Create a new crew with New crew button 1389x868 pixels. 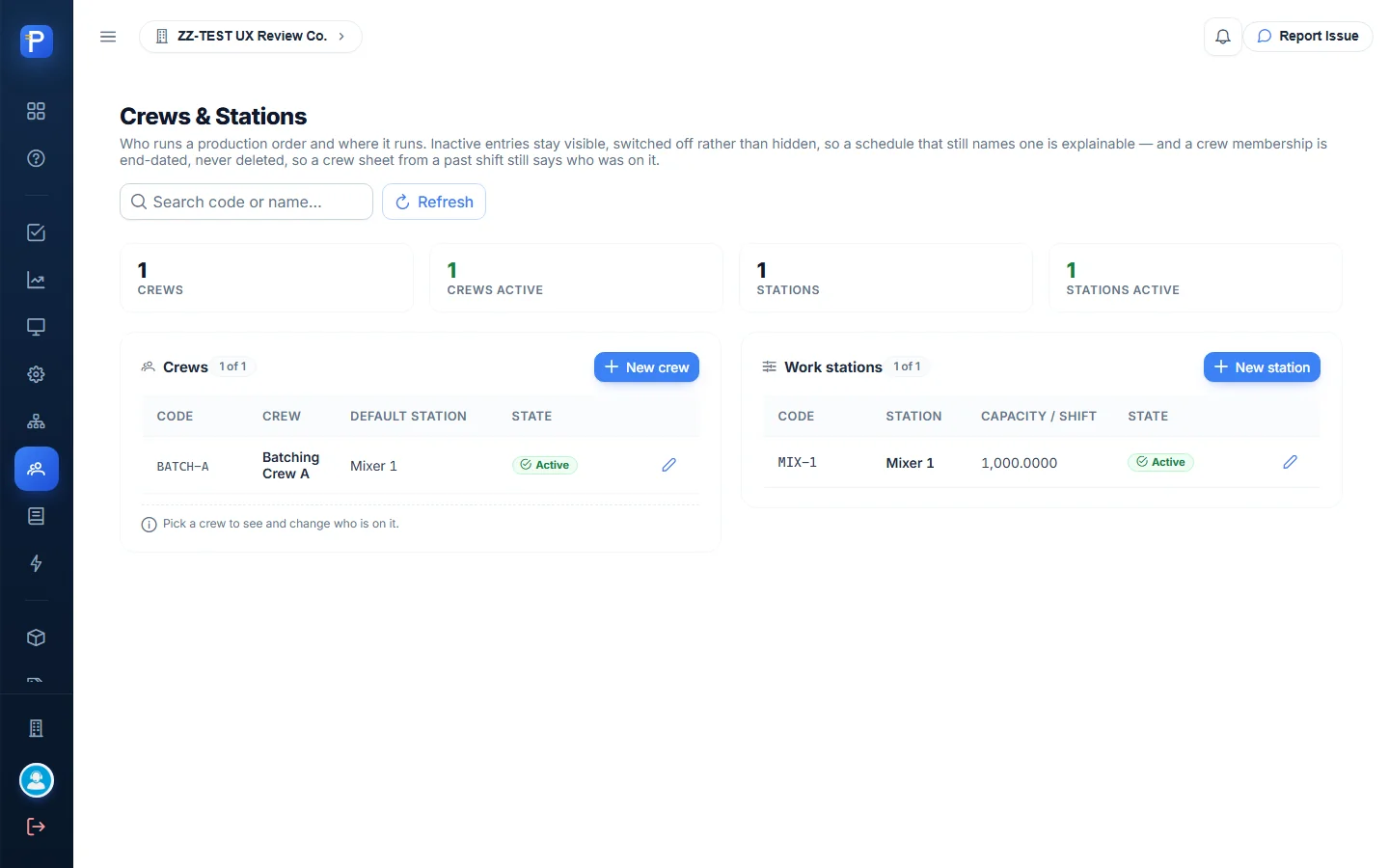coord(646,367)
